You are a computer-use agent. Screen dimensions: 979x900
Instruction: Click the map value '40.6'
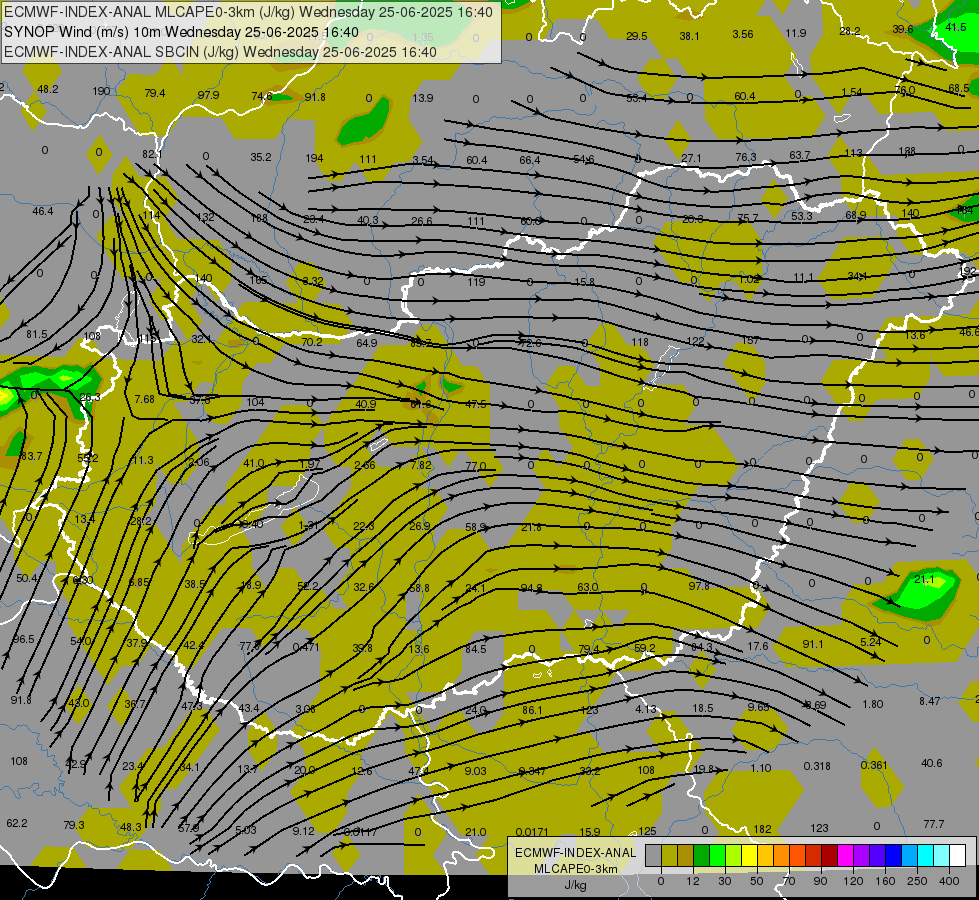[932, 763]
